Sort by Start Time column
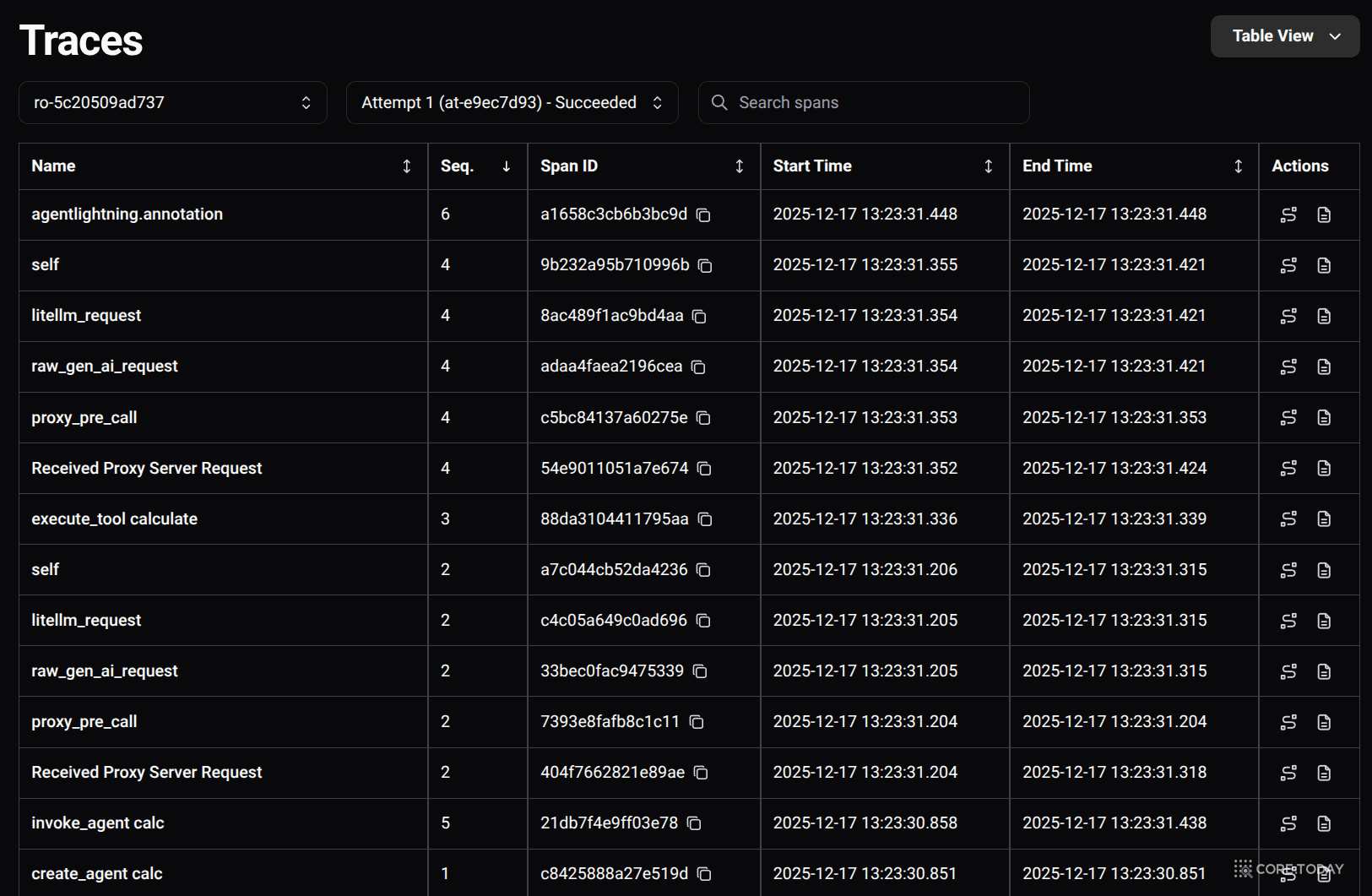This screenshot has height=896, width=1372. tap(988, 166)
